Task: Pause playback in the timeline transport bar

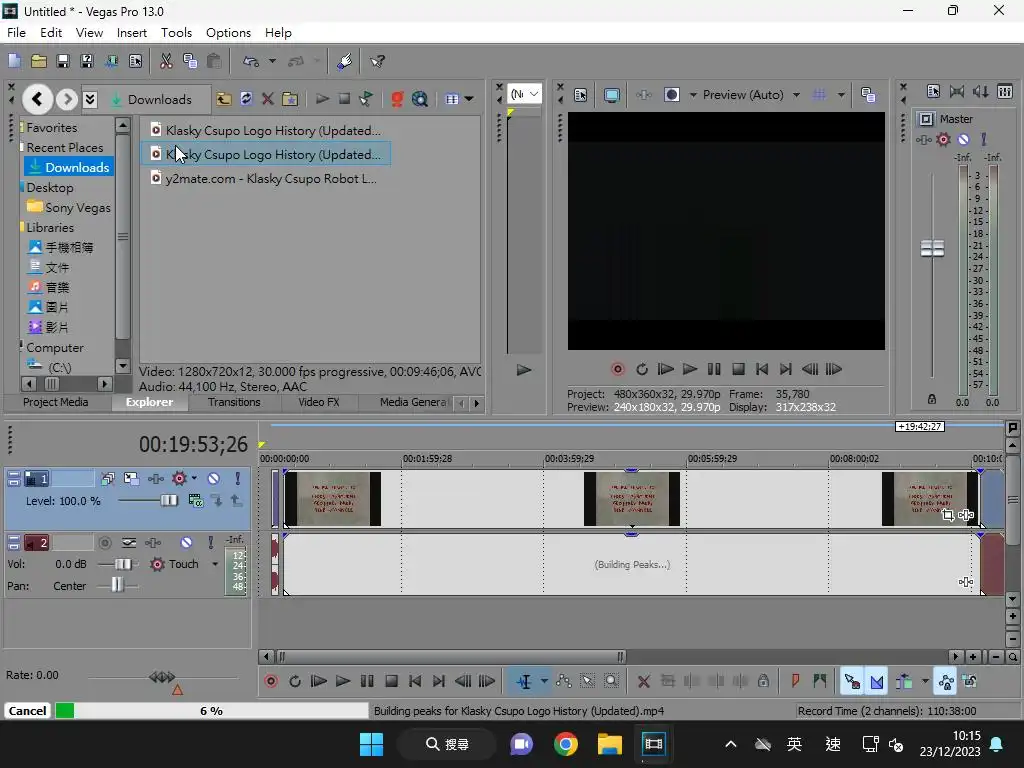Action: click(x=367, y=681)
